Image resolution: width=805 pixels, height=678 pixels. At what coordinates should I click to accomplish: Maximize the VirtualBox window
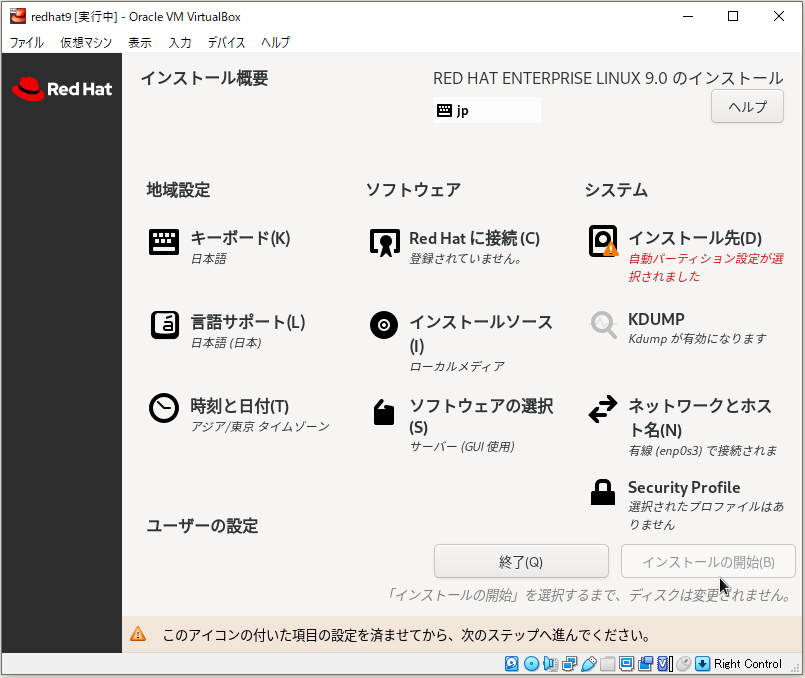[733, 16]
